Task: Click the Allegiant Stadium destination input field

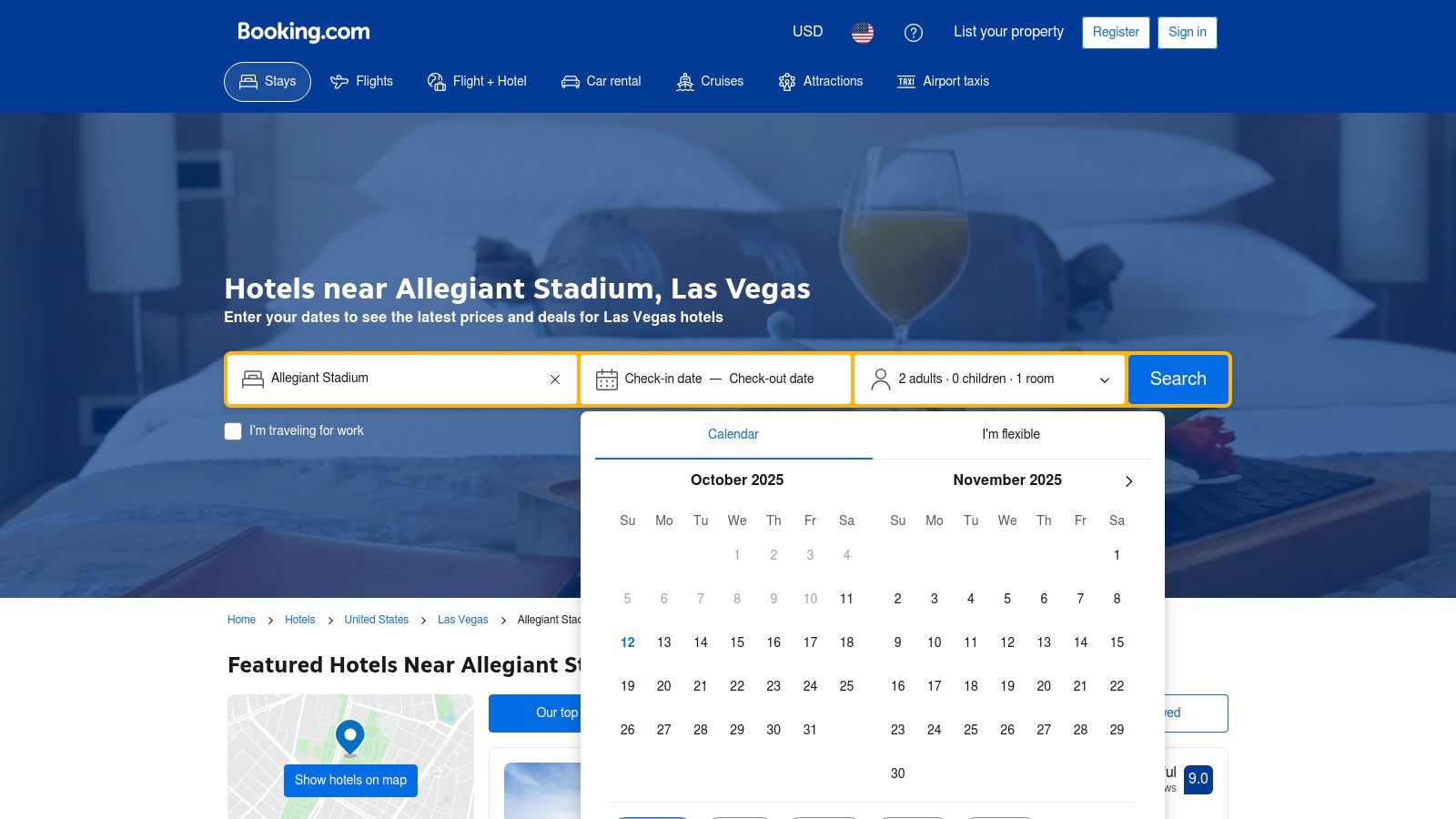Action: coord(402,379)
